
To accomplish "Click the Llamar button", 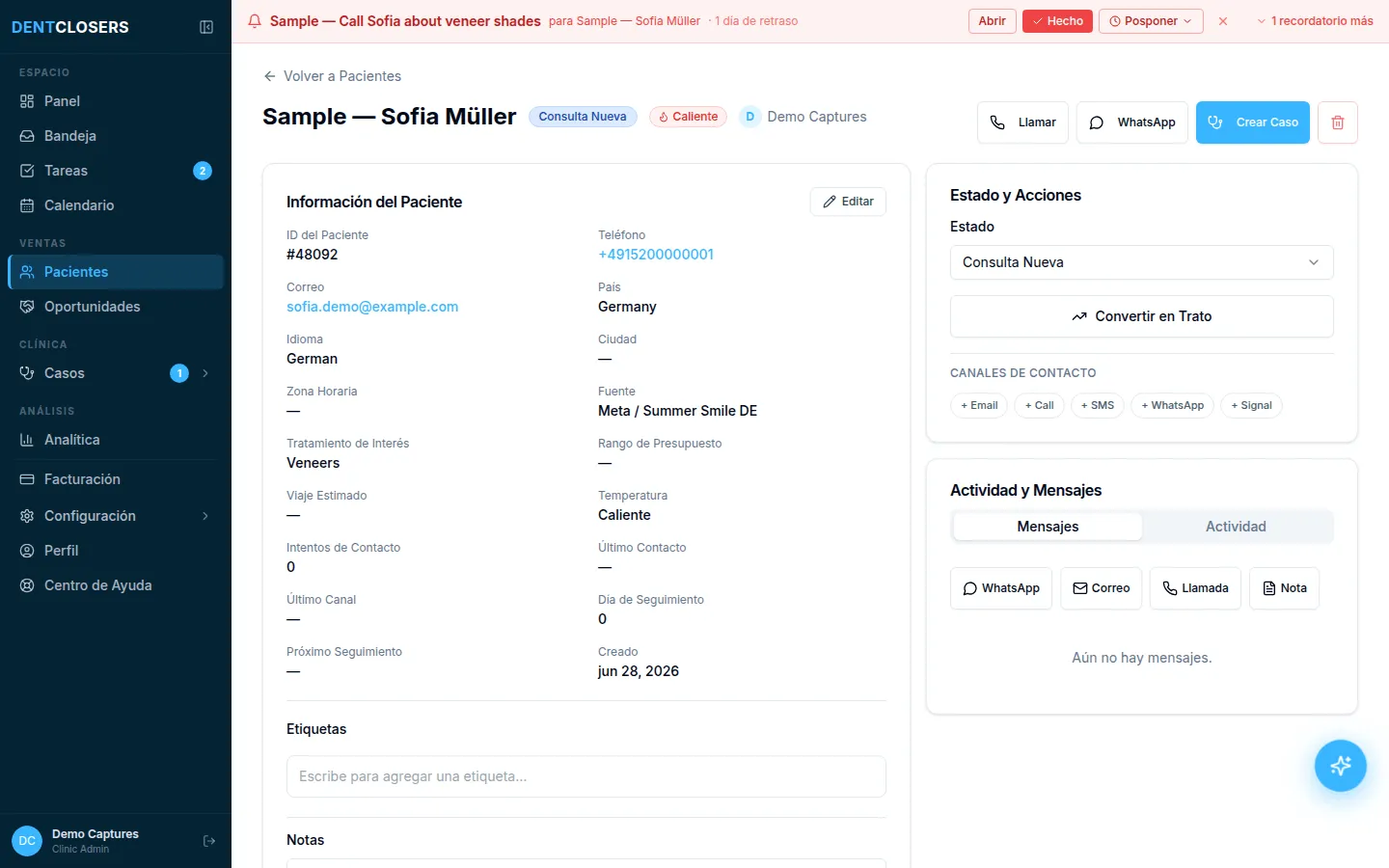I will tap(1022, 122).
